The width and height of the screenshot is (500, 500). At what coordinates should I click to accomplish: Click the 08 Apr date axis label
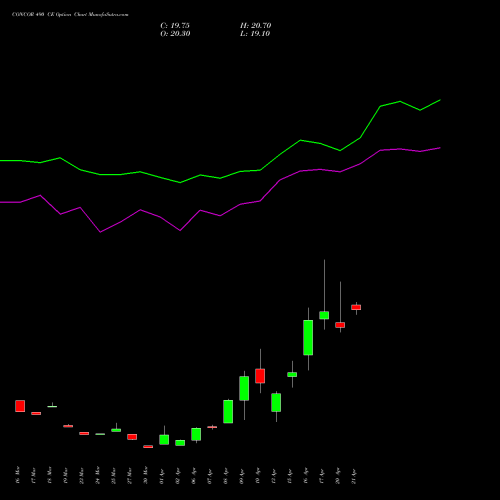[x=226, y=477]
